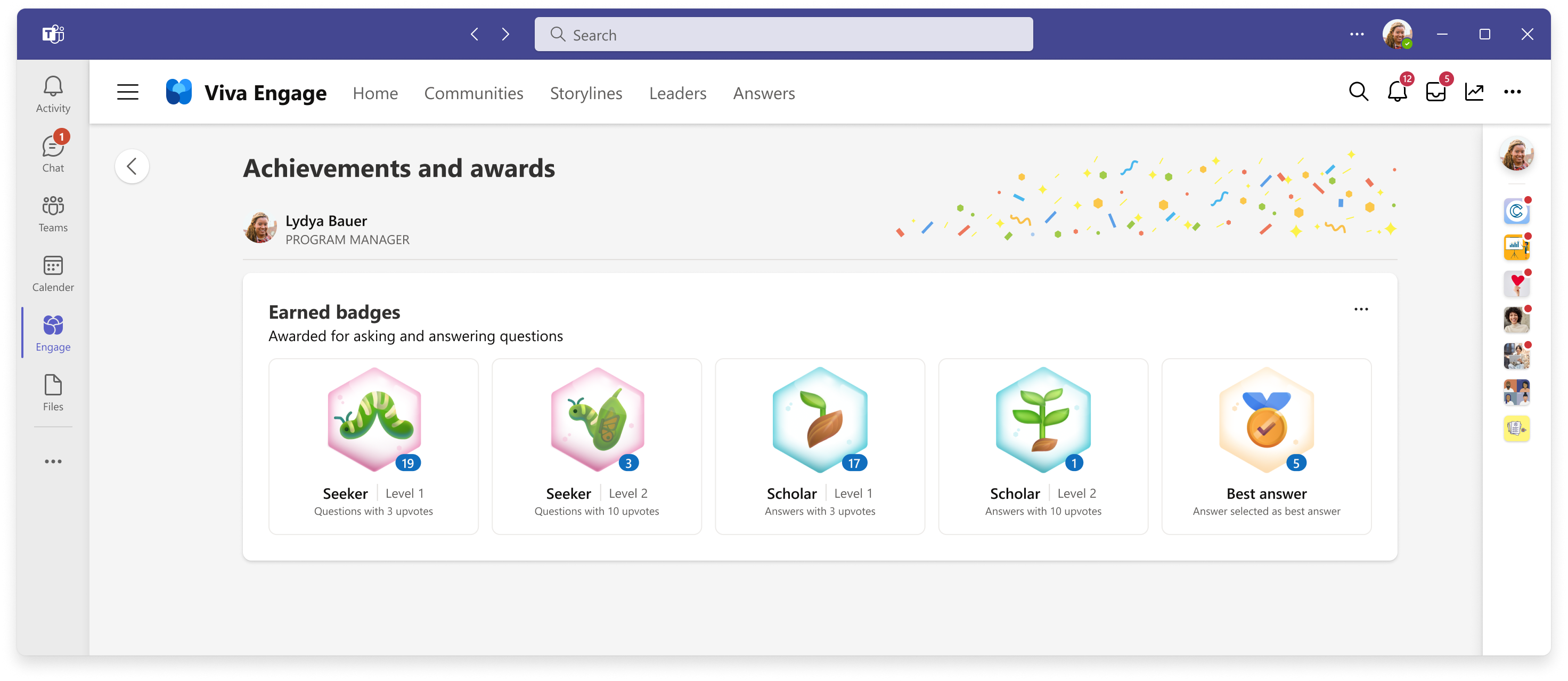Select the Storylines navigation item
Viewport: 1568px width, 681px height.
coord(586,93)
